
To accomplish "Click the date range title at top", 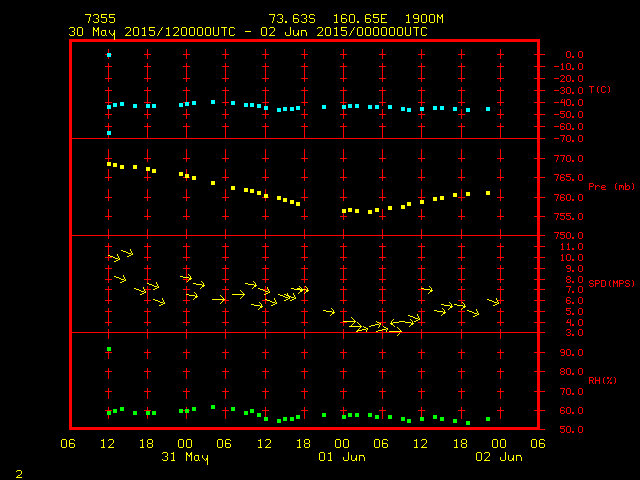I will click(x=248, y=31).
